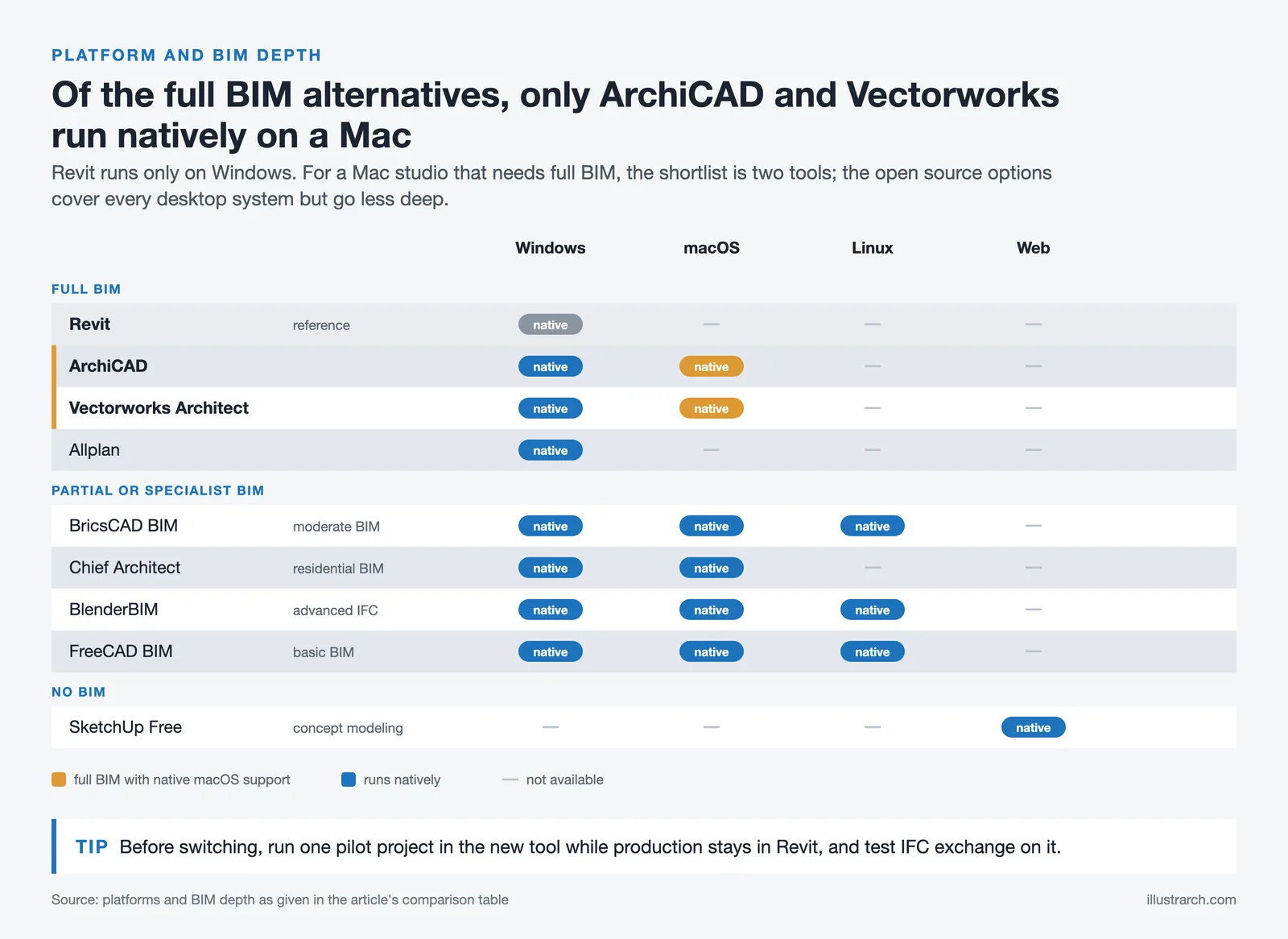The height and width of the screenshot is (939, 1288).
Task: Click the 'macOS' column header
Action: click(712, 248)
